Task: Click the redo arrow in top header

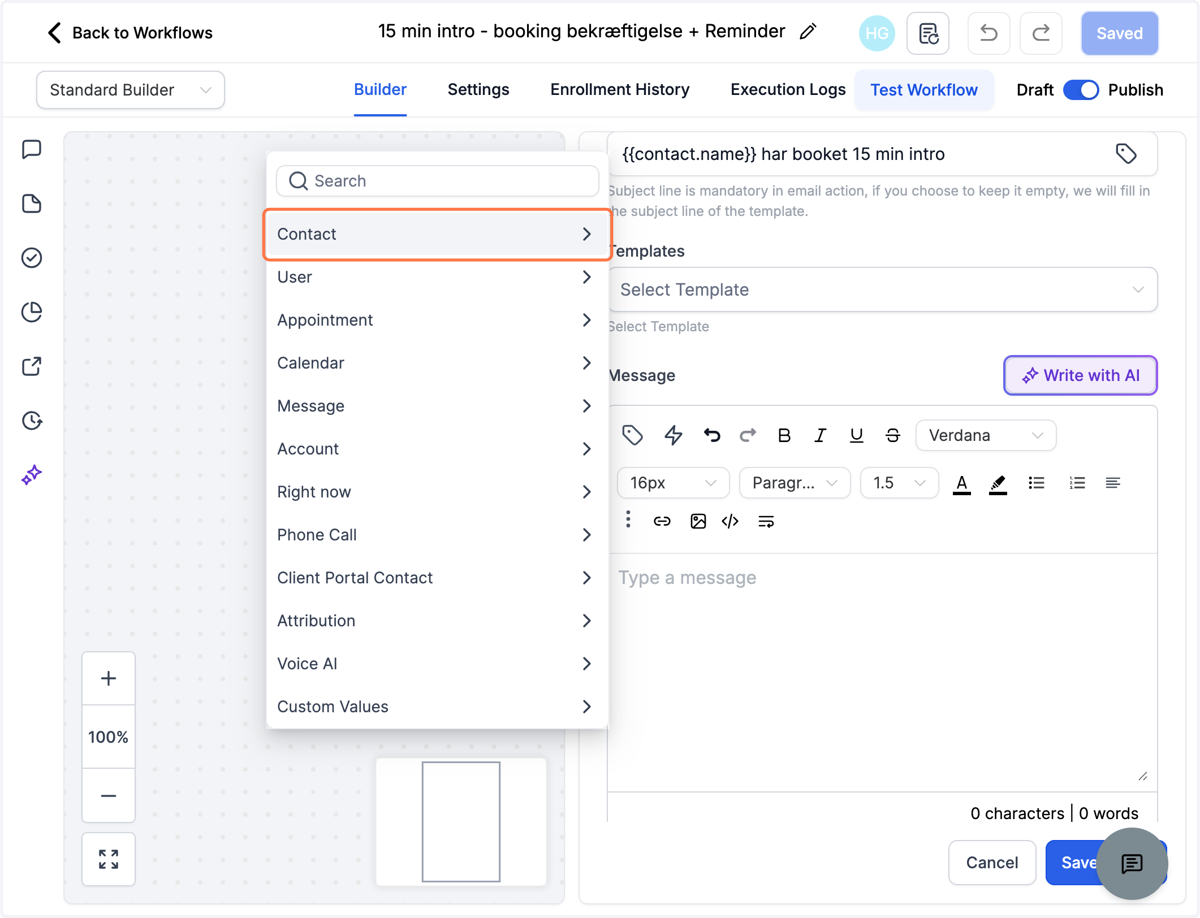Action: (1041, 33)
